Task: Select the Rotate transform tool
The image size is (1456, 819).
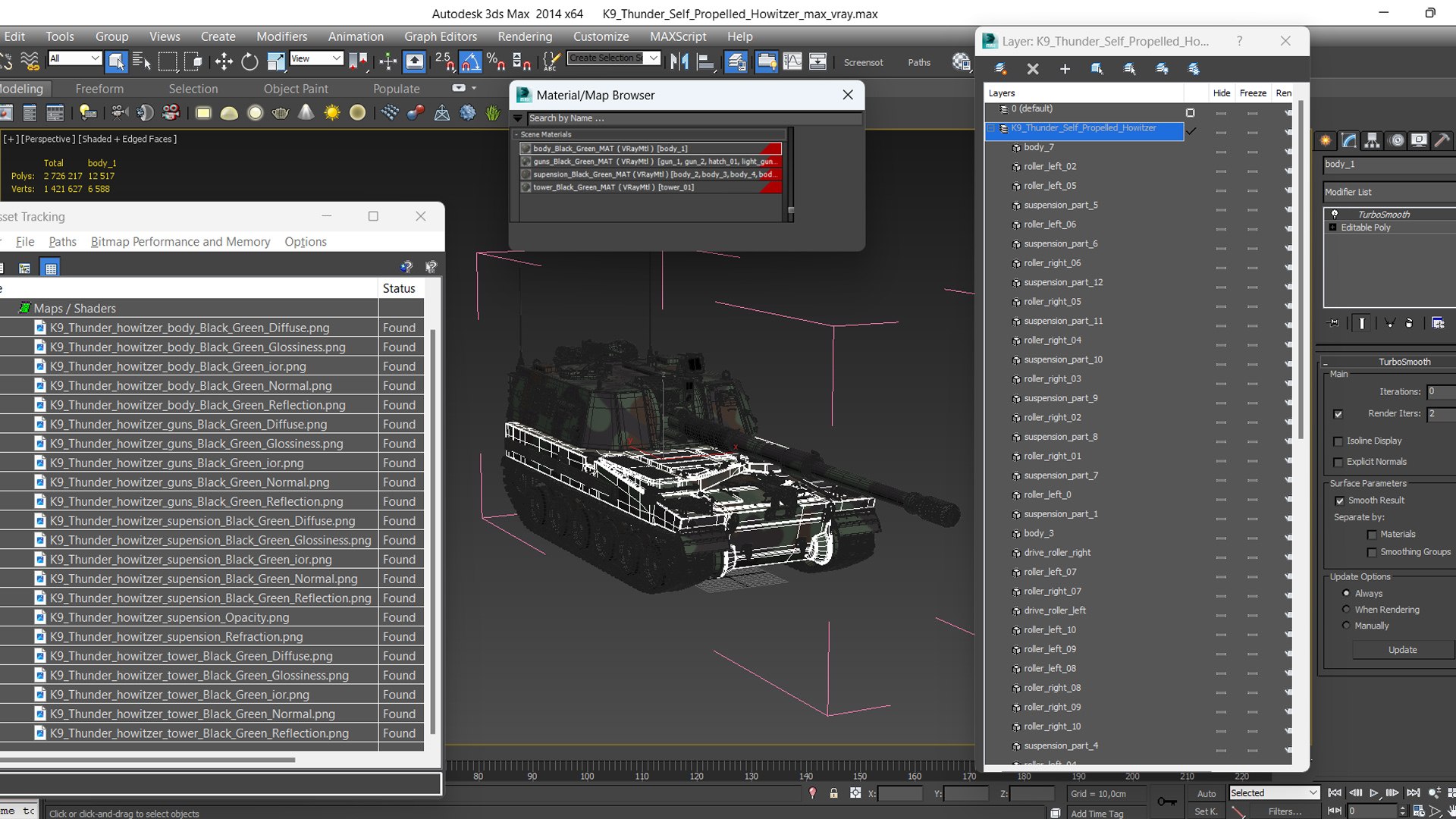Action: click(249, 62)
